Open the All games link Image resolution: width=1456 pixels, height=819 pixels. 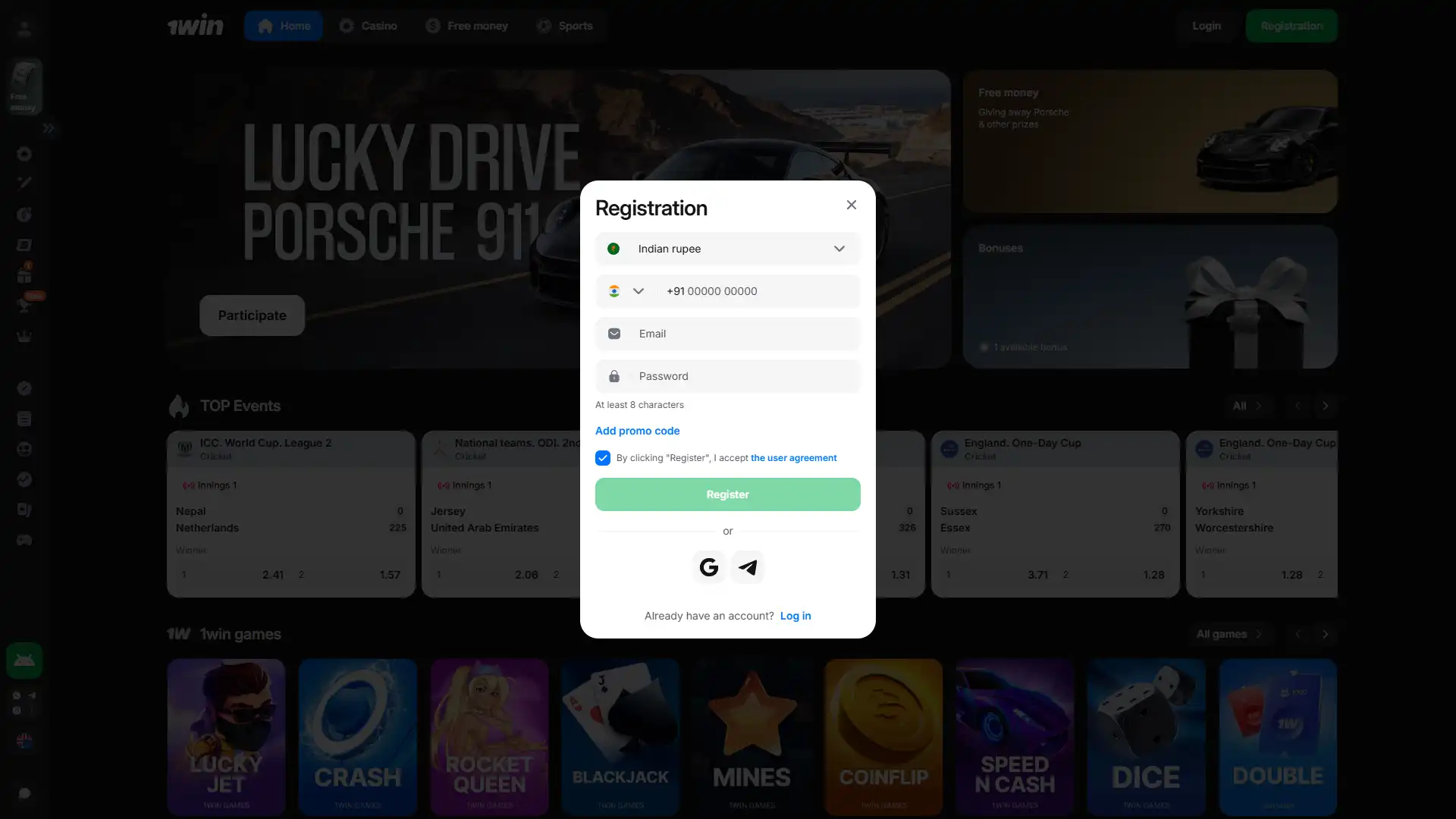tap(1228, 634)
